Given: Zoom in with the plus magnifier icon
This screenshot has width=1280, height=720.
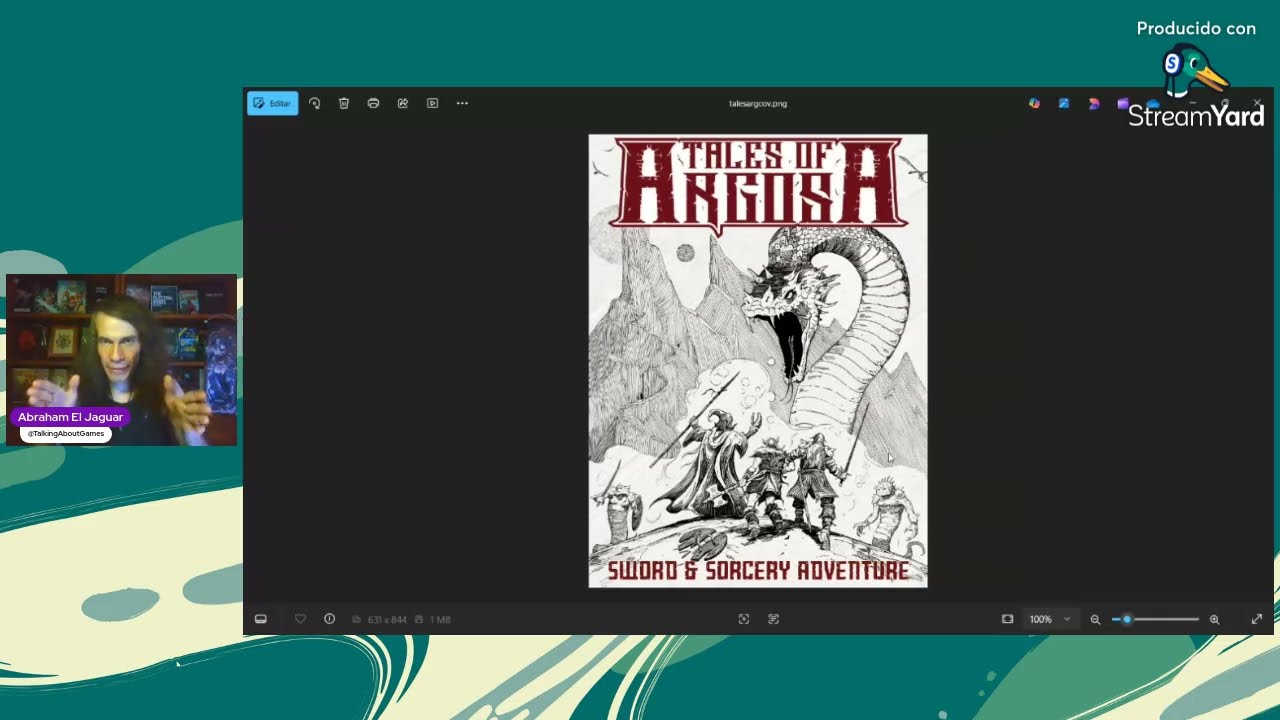Looking at the screenshot, I should pos(1214,619).
